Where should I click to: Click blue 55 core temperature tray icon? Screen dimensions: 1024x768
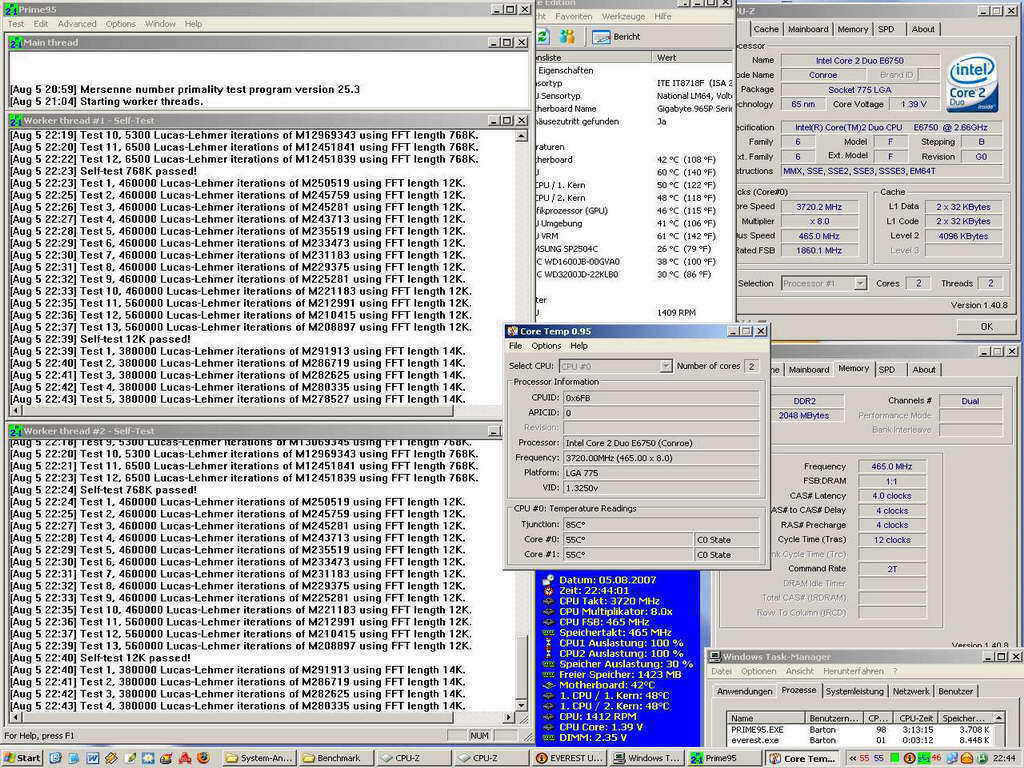point(878,758)
